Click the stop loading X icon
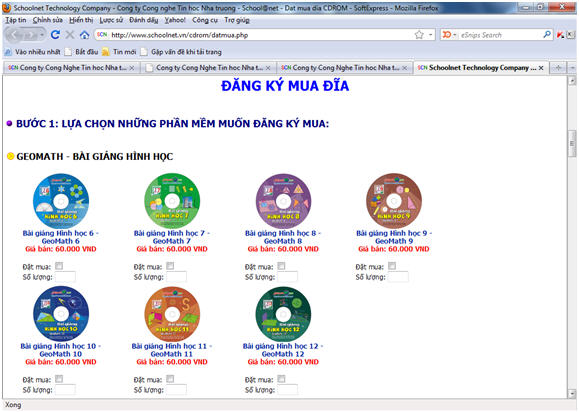The height and width of the screenshot is (412, 579). pyautogui.click(x=70, y=35)
